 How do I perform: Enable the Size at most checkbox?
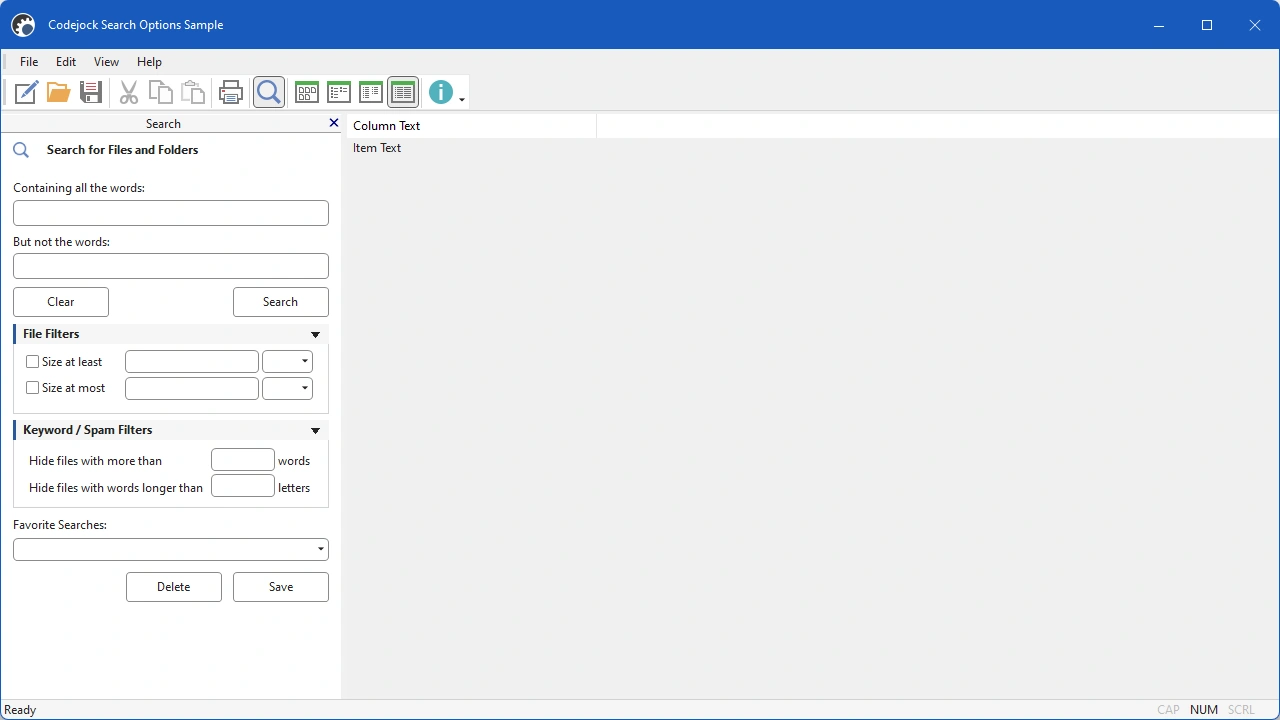33,388
